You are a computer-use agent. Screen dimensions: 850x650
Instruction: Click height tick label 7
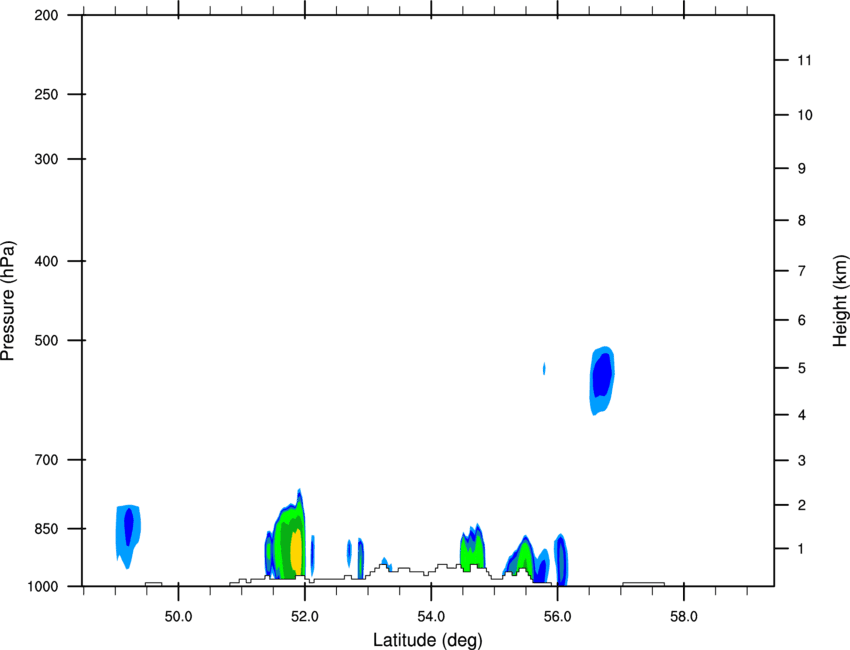click(x=801, y=271)
